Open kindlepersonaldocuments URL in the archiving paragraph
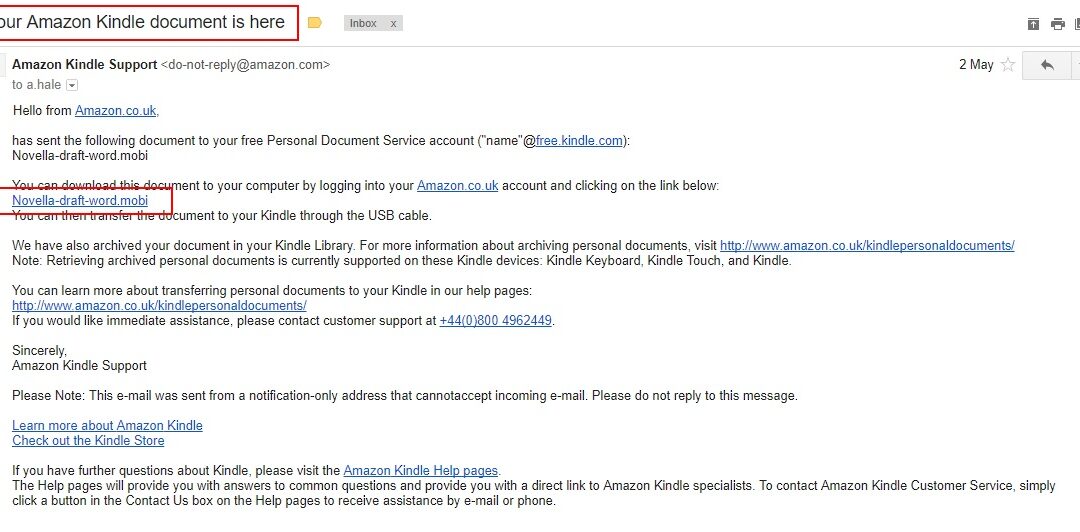 click(x=867, y=245)
